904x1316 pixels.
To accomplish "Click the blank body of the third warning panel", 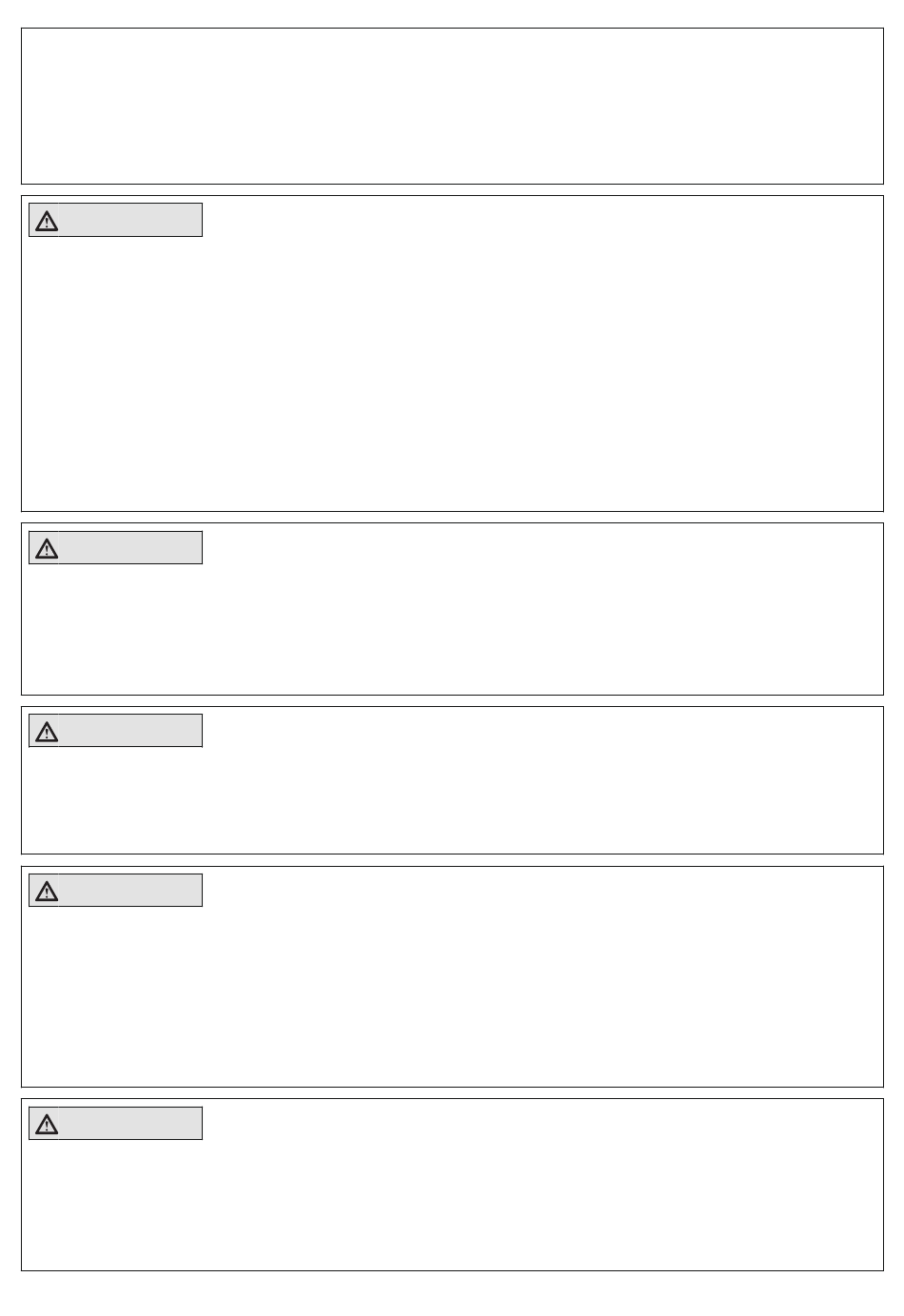I will coord(452,799).
